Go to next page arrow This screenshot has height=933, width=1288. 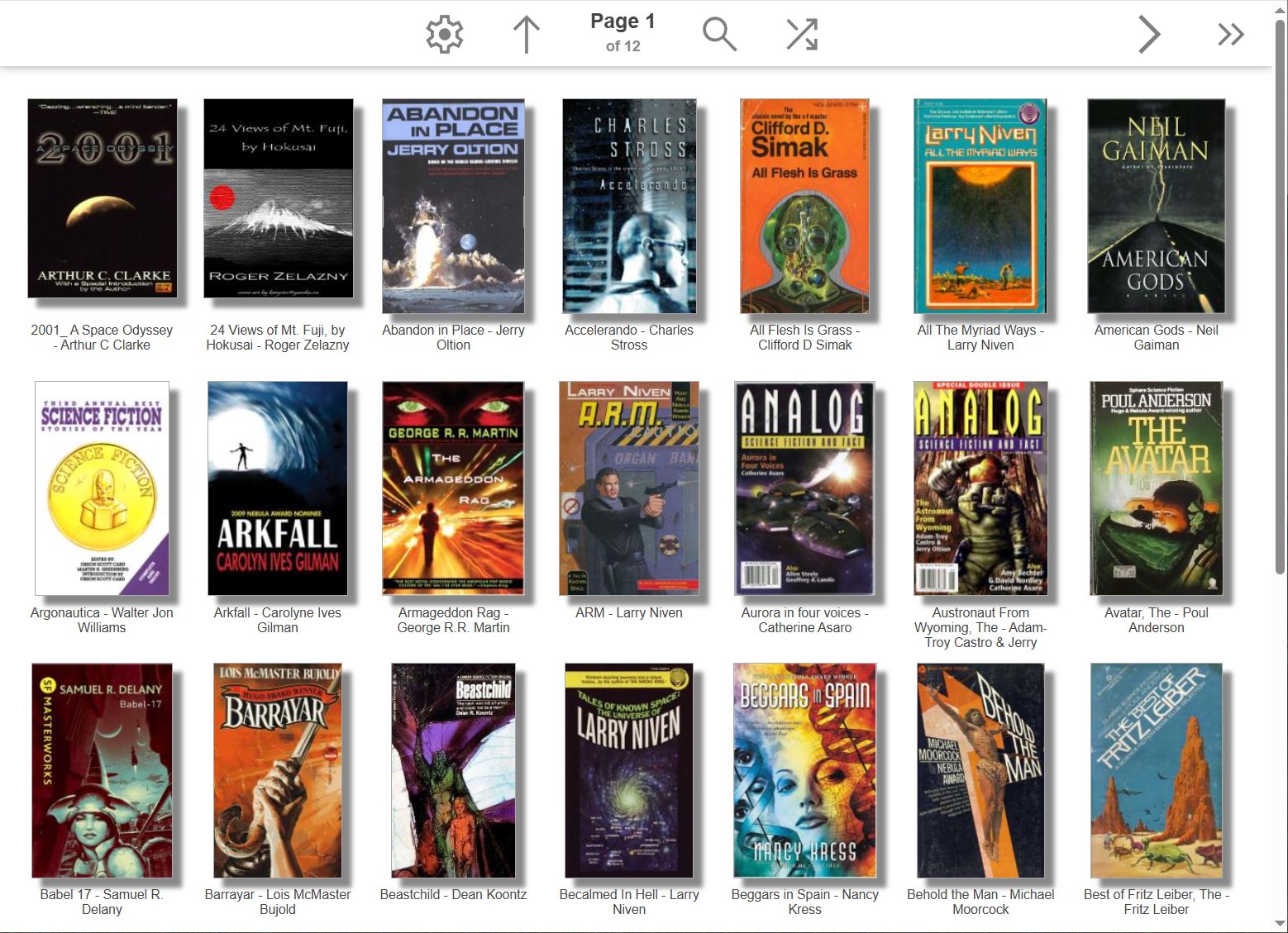click(x=1148, y=35)
